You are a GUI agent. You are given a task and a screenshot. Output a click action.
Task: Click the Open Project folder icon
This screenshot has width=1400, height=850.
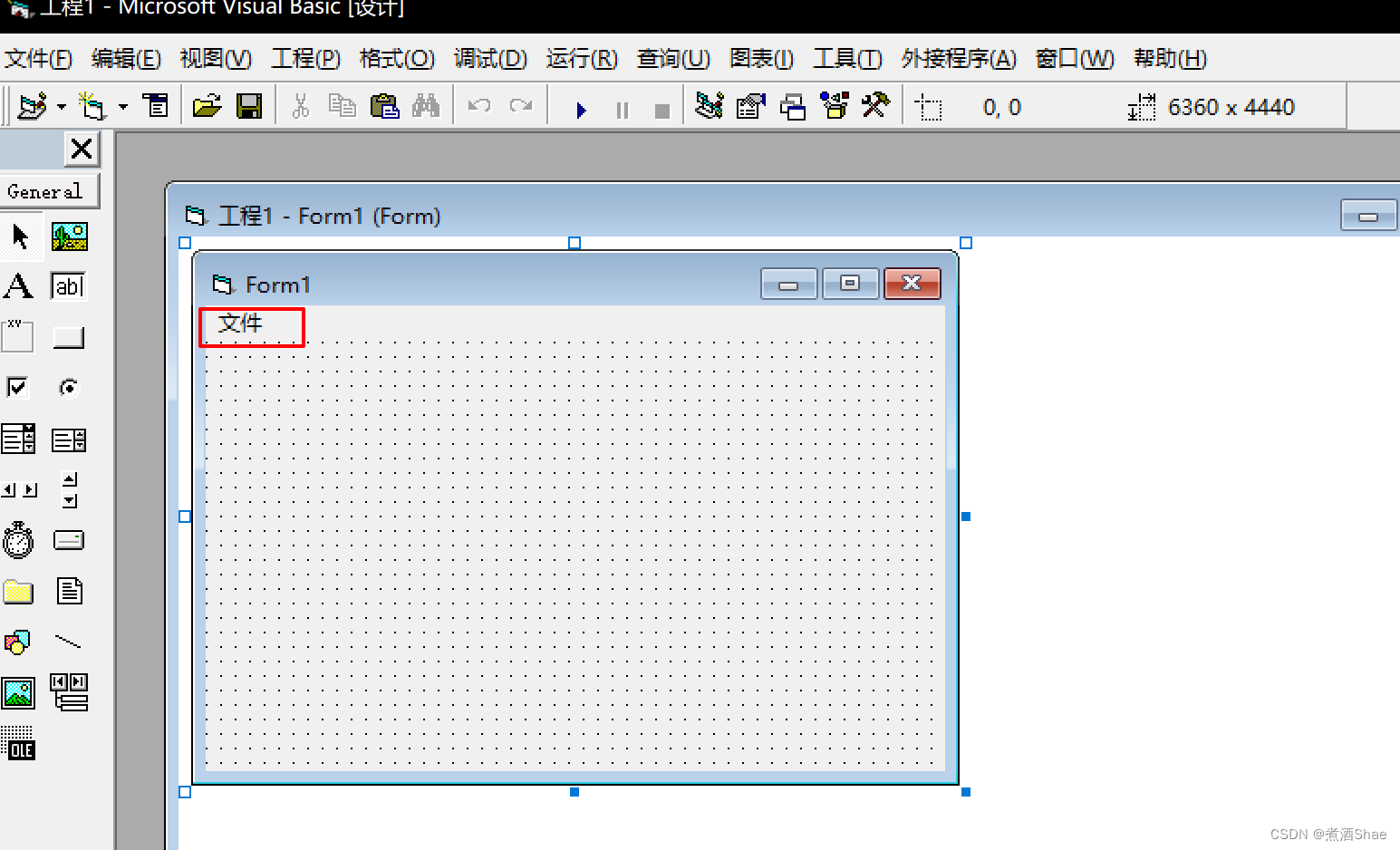point(208,106)
